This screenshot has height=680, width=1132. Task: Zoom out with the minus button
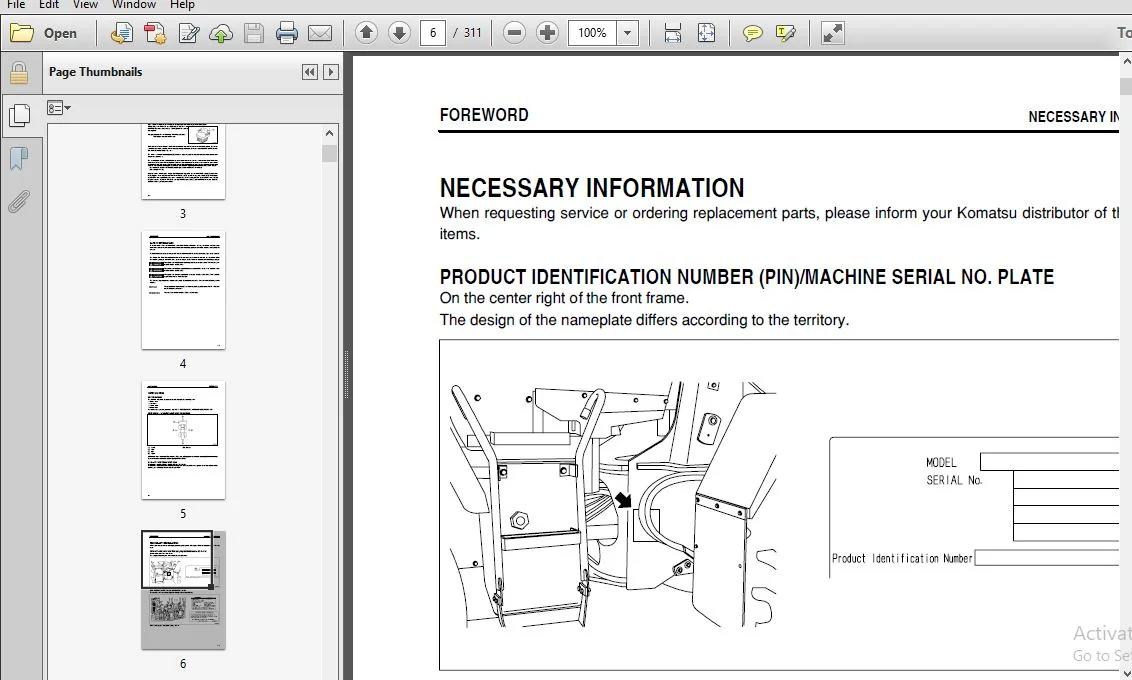tap(514, 32)
